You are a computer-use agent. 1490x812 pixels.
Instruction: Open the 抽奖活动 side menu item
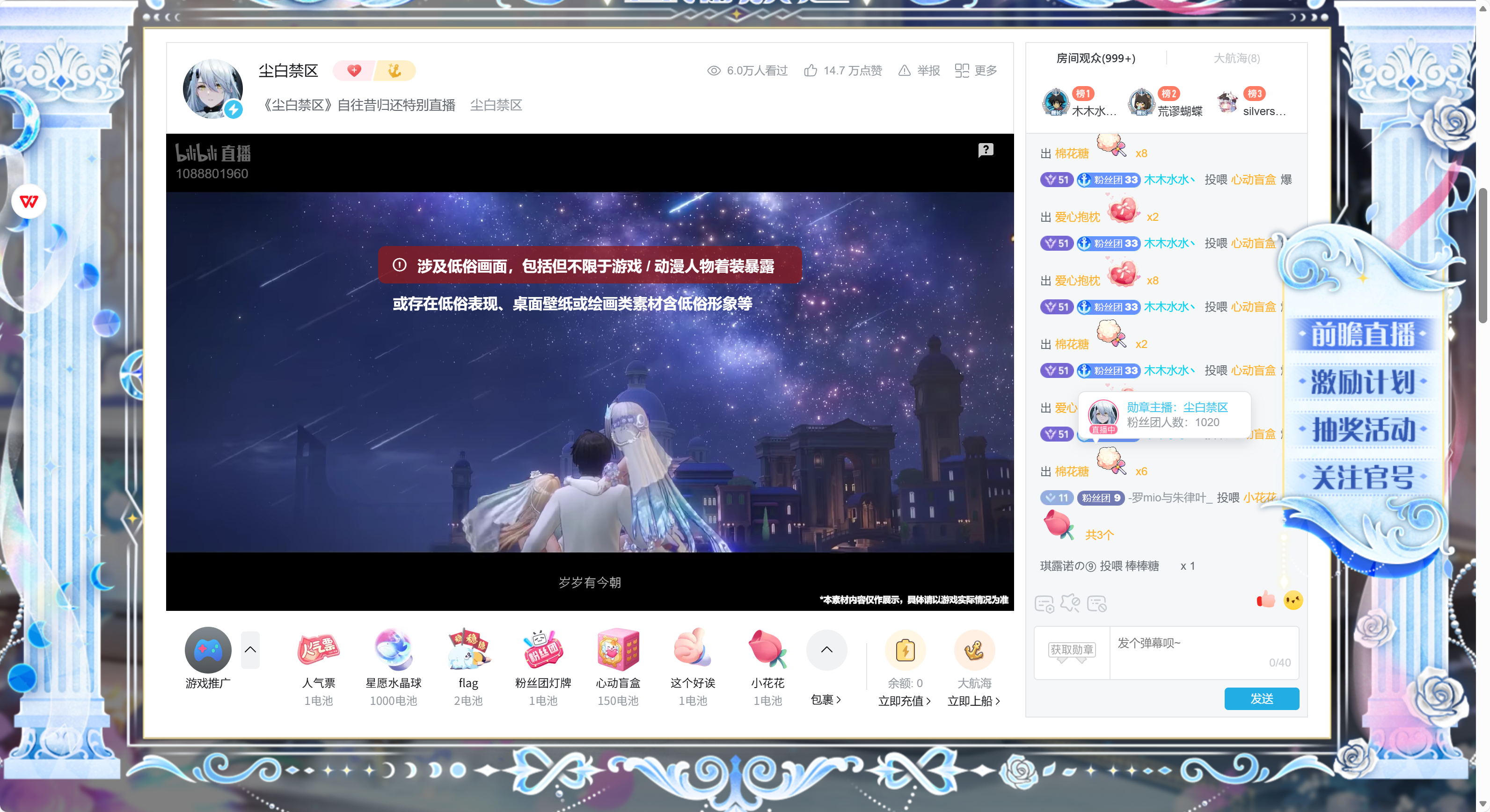pyautogui.click(x=1363, y=429)
